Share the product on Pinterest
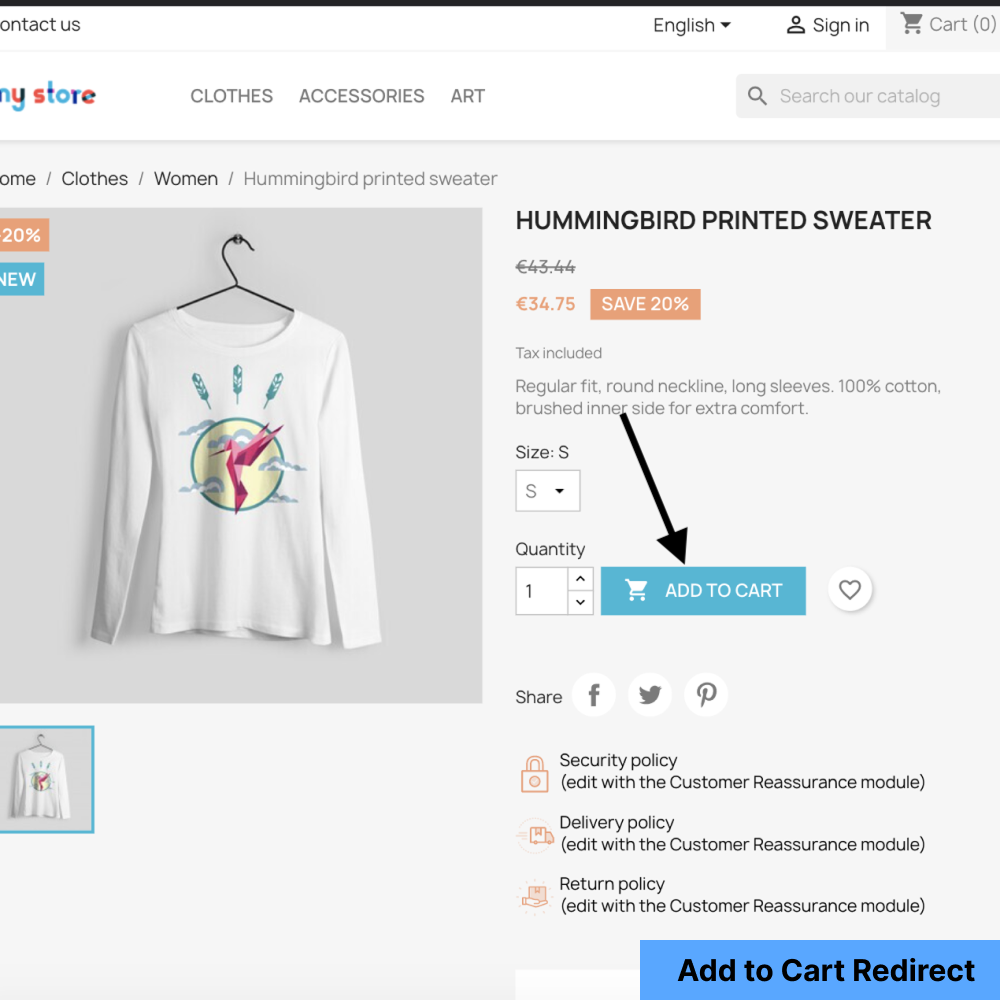The height and width of the screenshot is (1000, 1000). pyautogui.click(x=705, y=694)
